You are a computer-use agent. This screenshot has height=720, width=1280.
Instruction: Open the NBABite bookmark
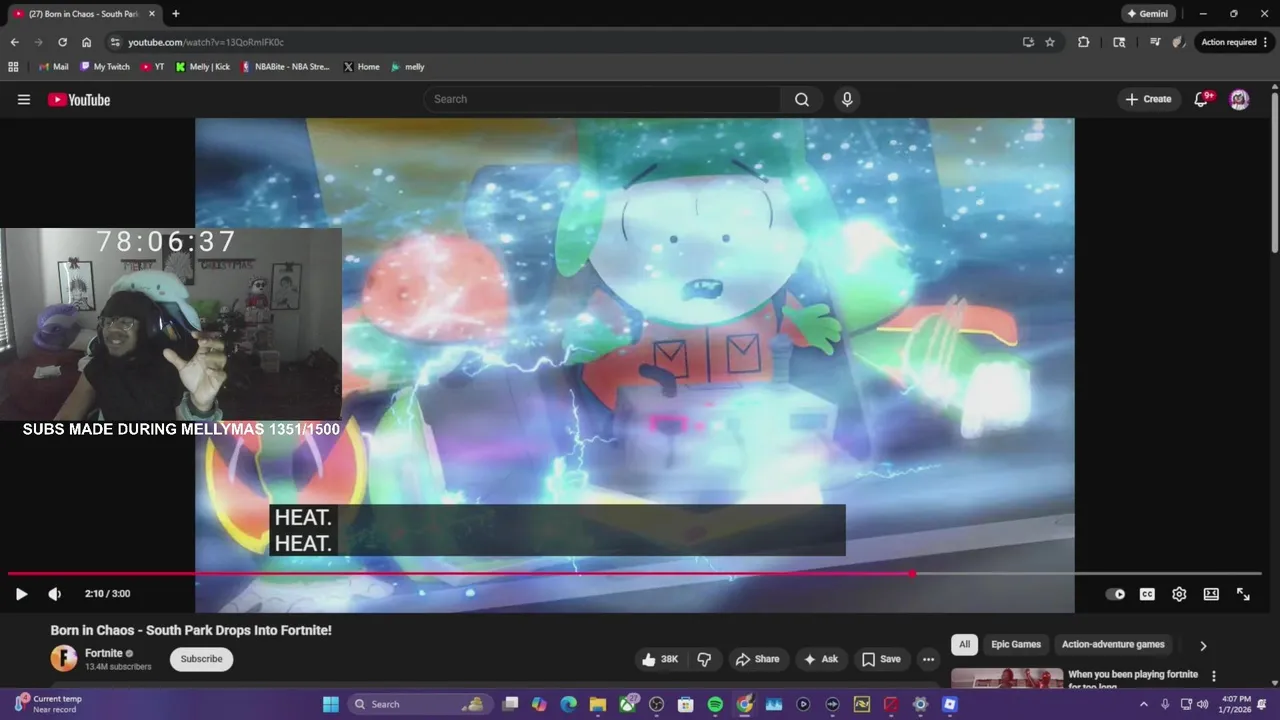(285, 67)
